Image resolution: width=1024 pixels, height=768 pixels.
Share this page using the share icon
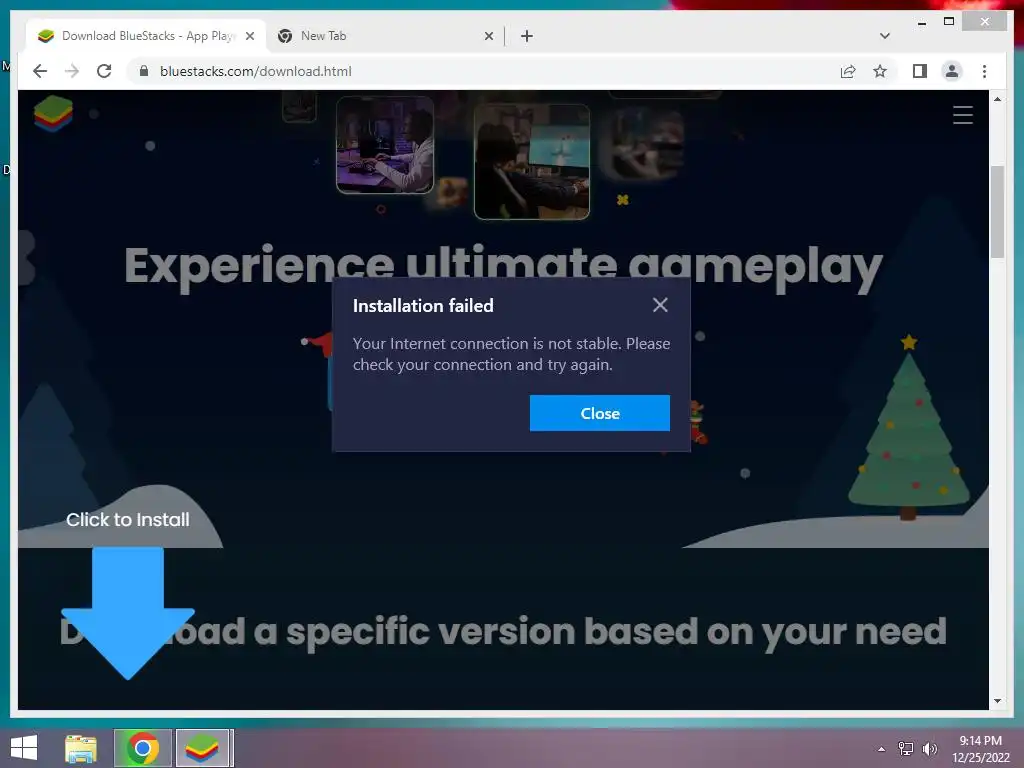click(848, 71)
